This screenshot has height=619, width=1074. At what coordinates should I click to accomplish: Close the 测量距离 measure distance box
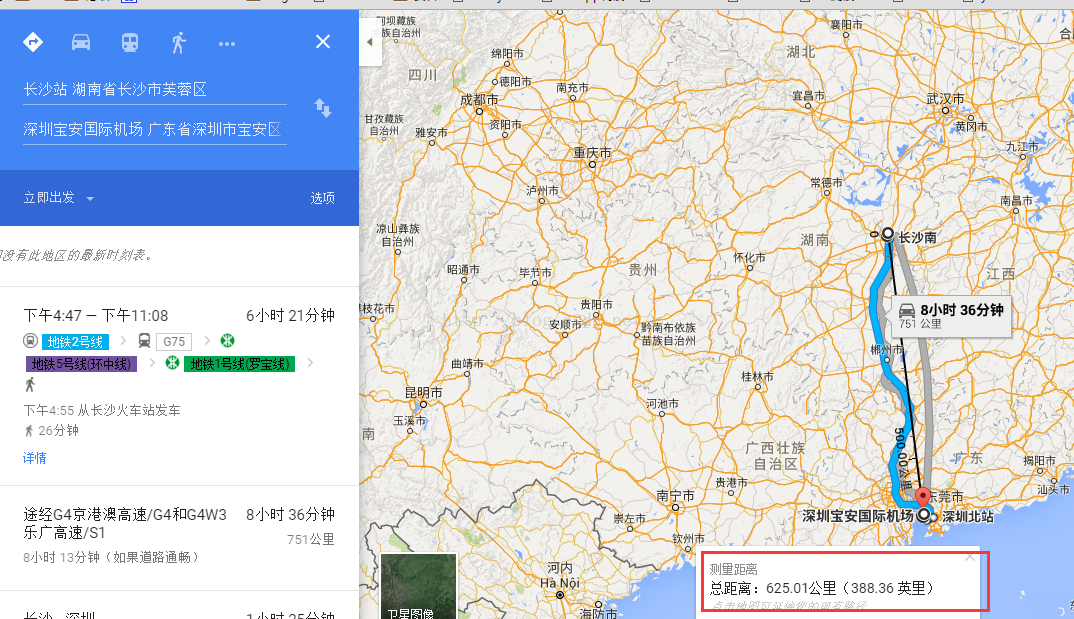[x=969, y=557]
